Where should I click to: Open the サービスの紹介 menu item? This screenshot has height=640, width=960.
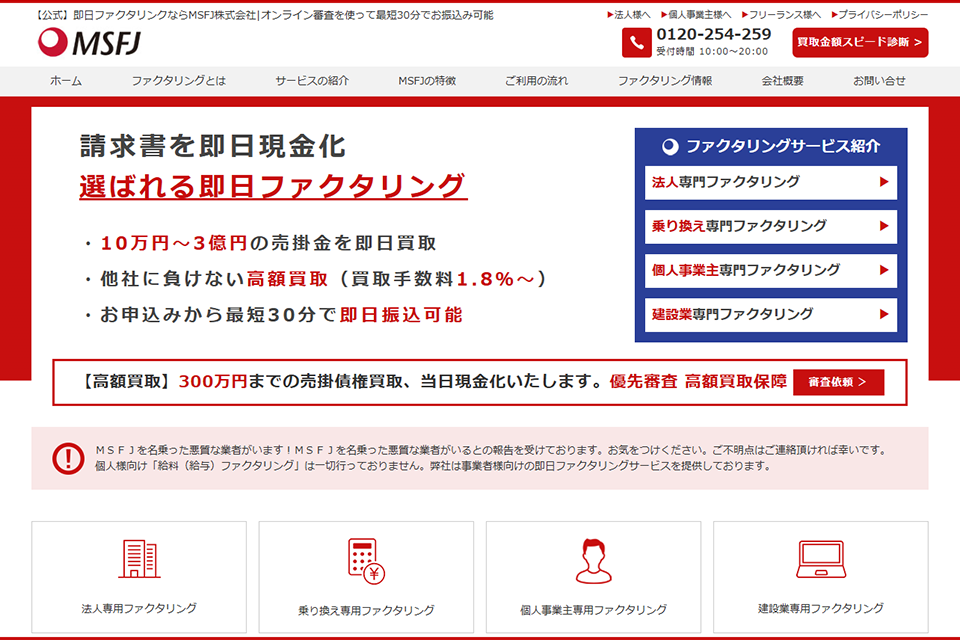point(312,81)
